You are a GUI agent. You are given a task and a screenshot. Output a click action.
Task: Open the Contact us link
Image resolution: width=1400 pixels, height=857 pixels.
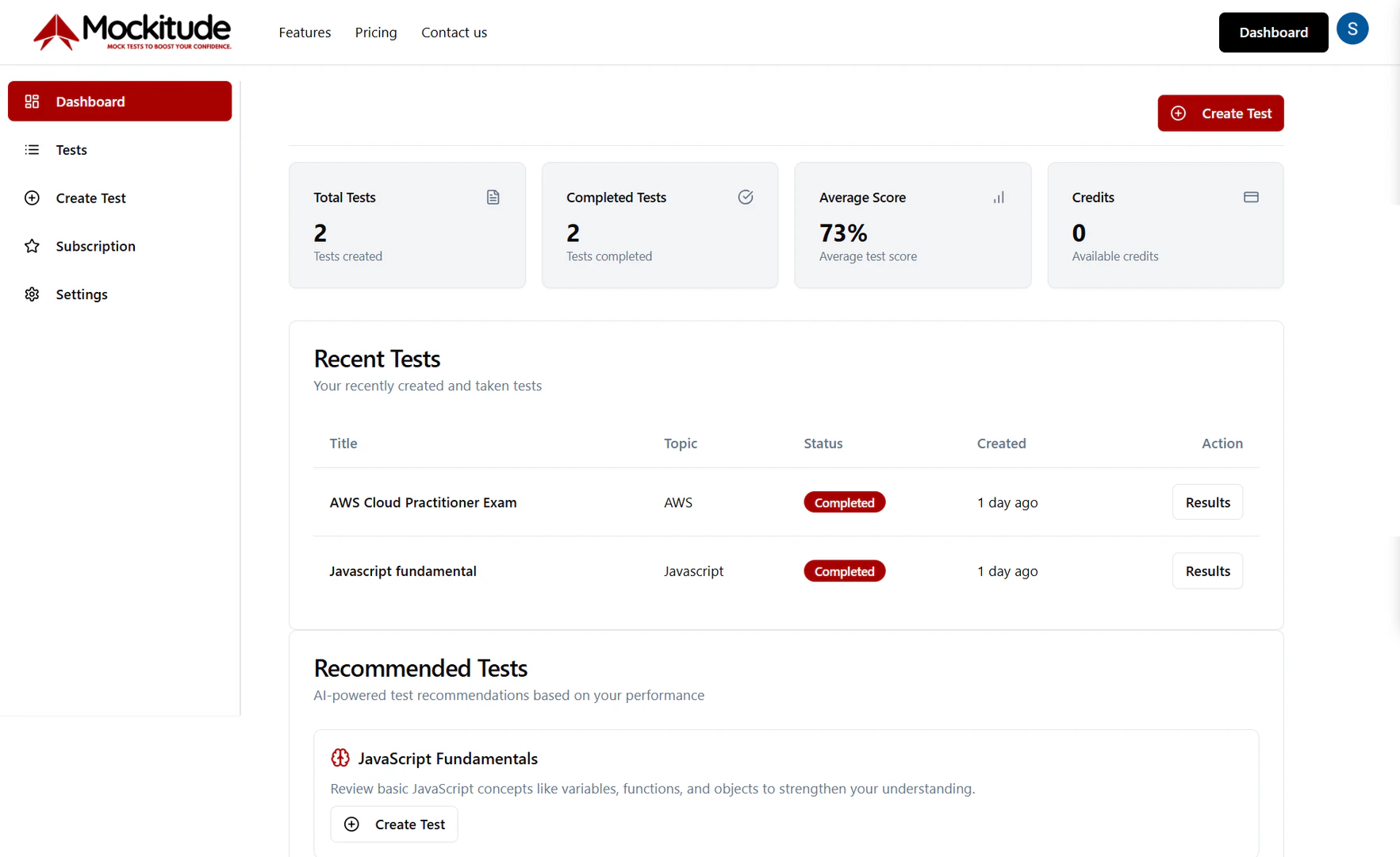(454, 33)
